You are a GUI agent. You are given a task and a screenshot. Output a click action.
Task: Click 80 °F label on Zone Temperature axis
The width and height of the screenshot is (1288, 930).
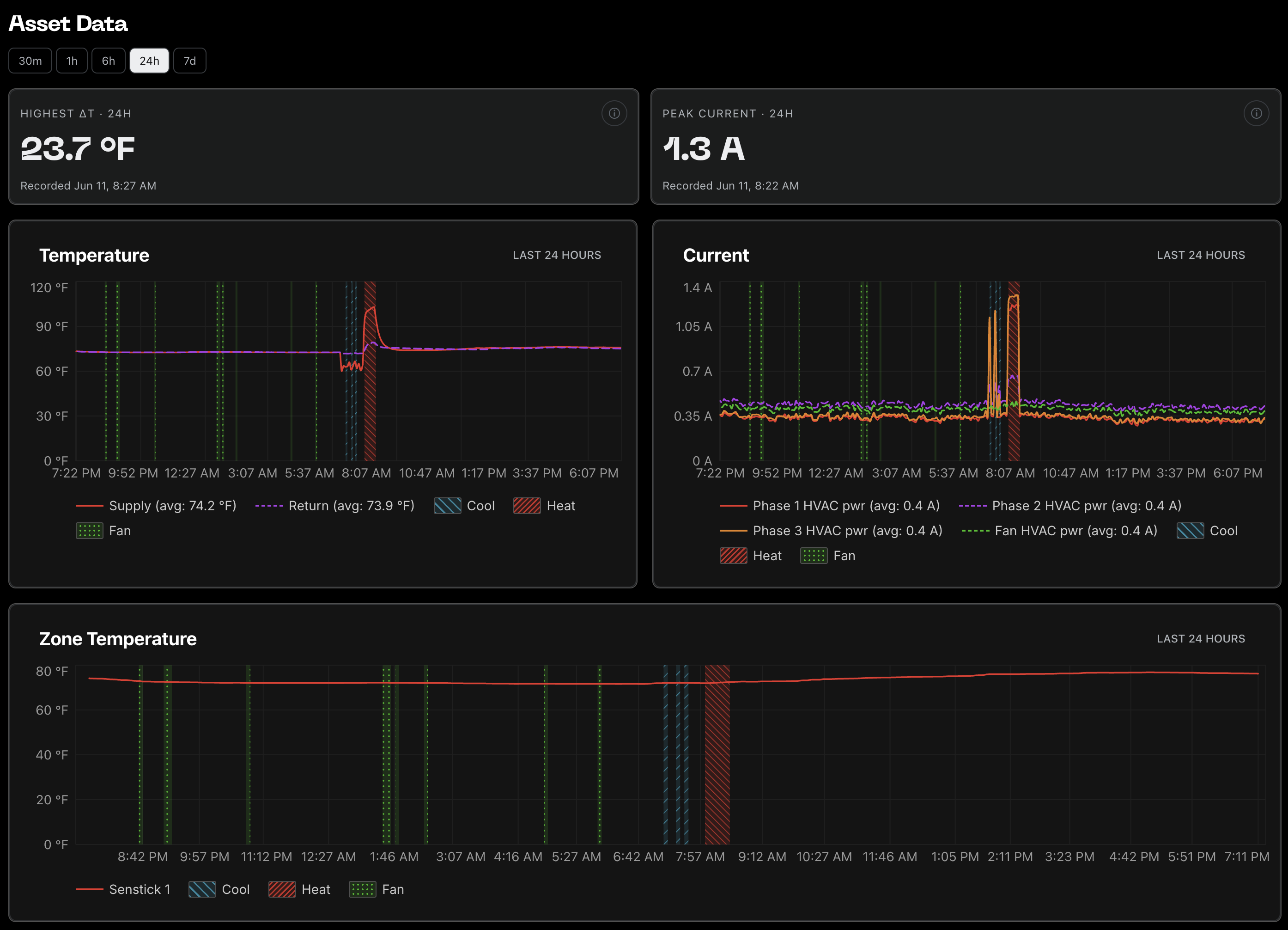pyautogui.click(x=52, y=671)
